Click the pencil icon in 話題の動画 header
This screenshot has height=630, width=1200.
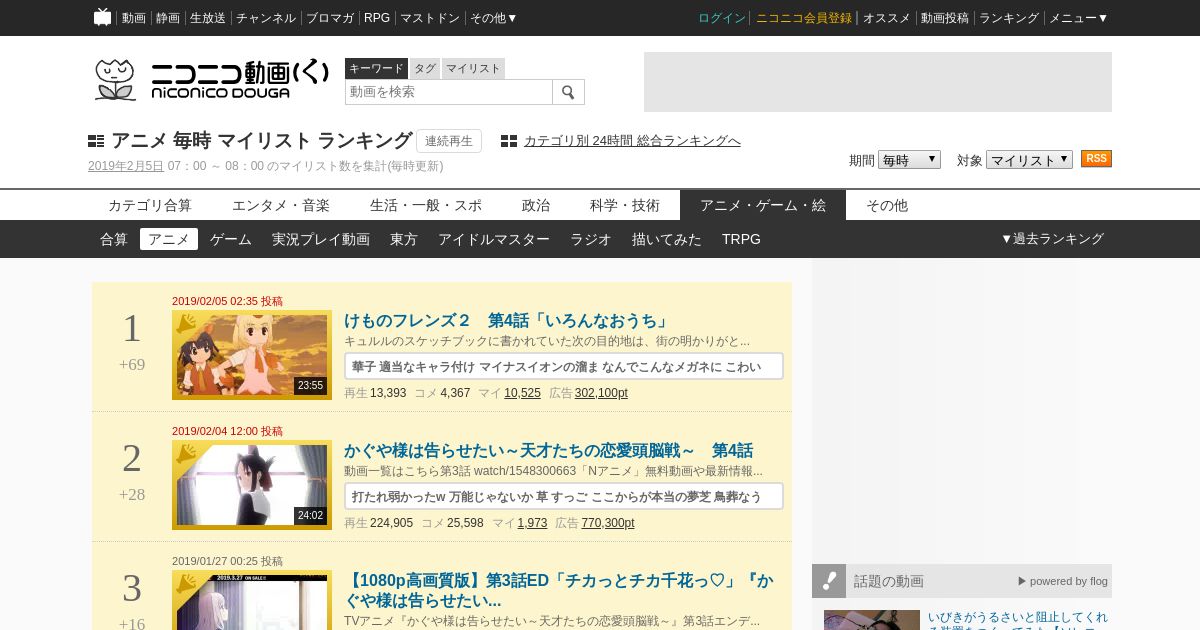click(829, 581)
